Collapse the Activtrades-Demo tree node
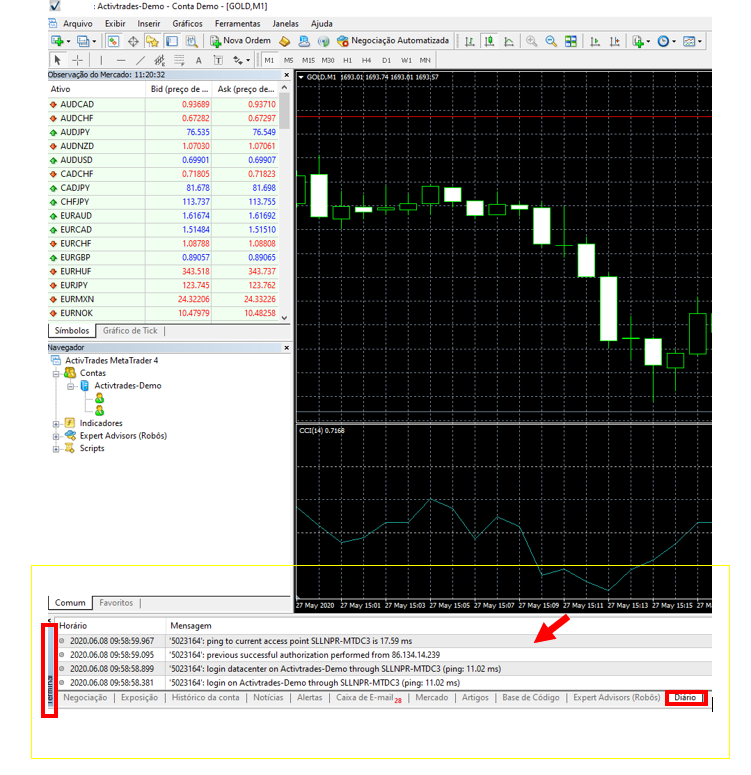Screen dimensions: 751x775 pyautogui.click(x=71, y=386)
